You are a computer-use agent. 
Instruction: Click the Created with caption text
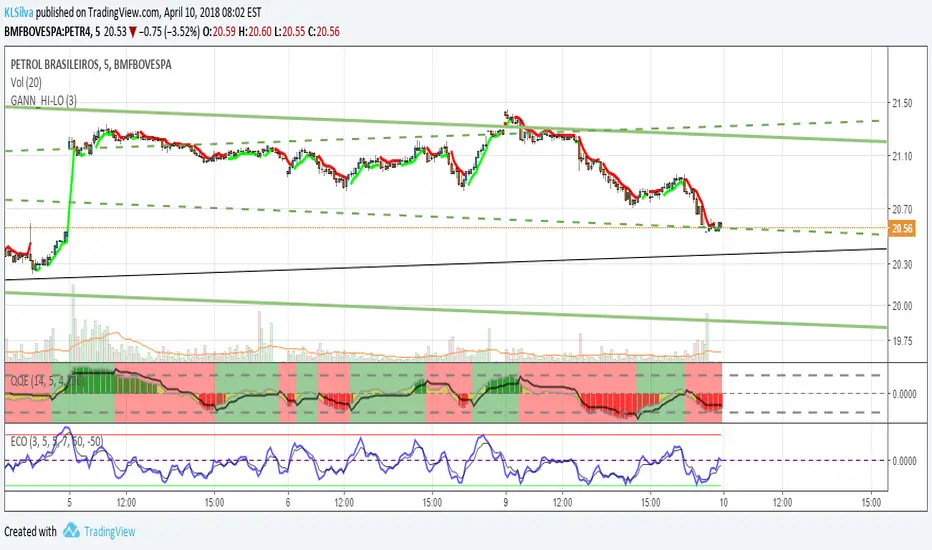[x=30, y=531]
